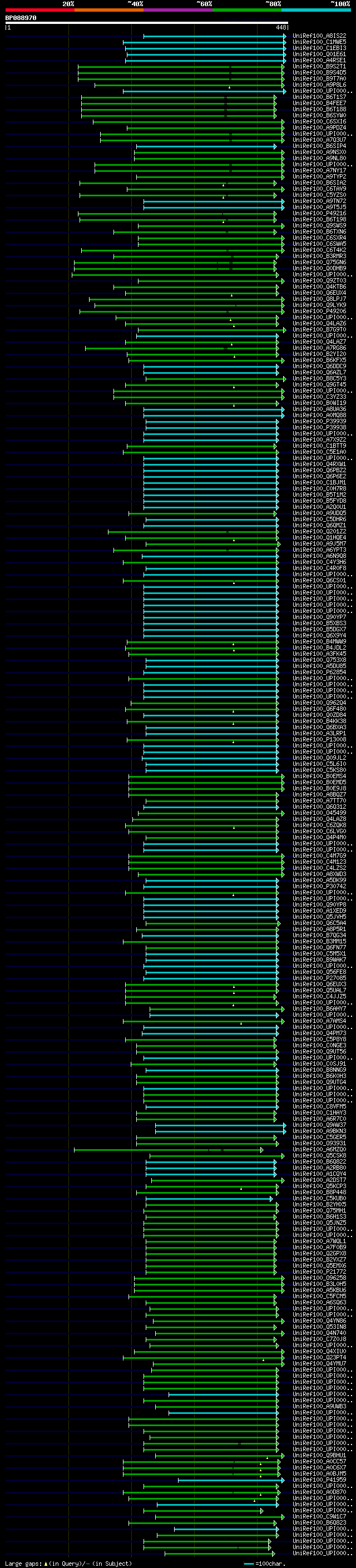
Task: Open hit UniRef100_C1MWE5 label
Action: pos(319,42)
